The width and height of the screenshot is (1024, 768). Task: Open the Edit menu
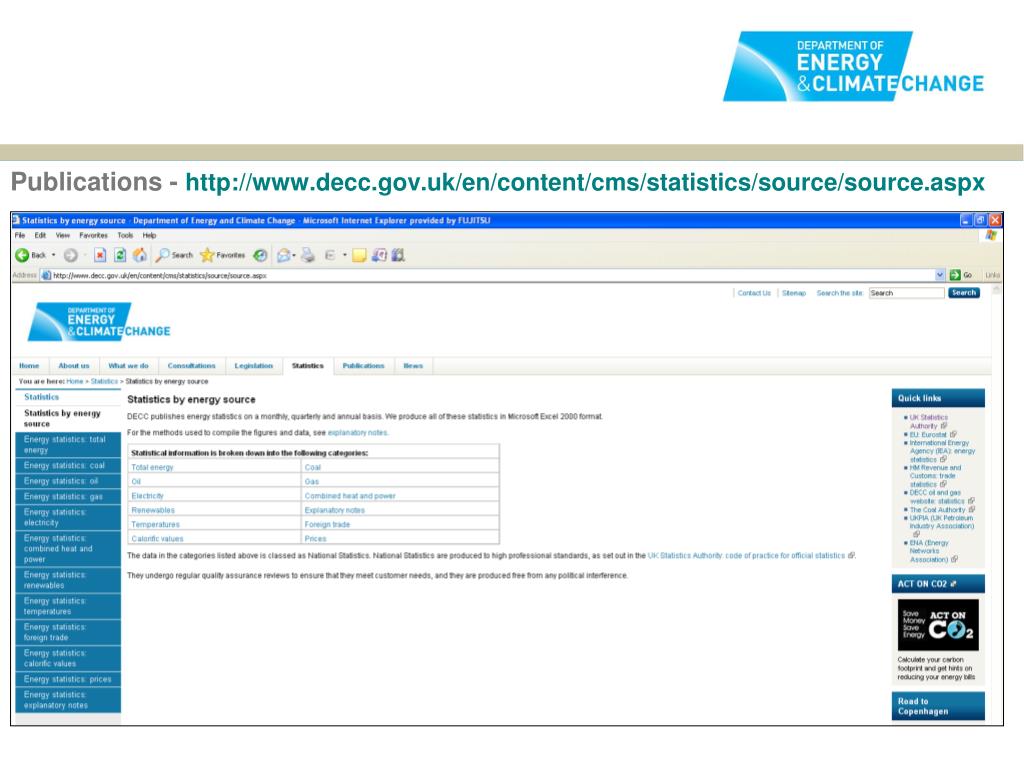[40, 236]
